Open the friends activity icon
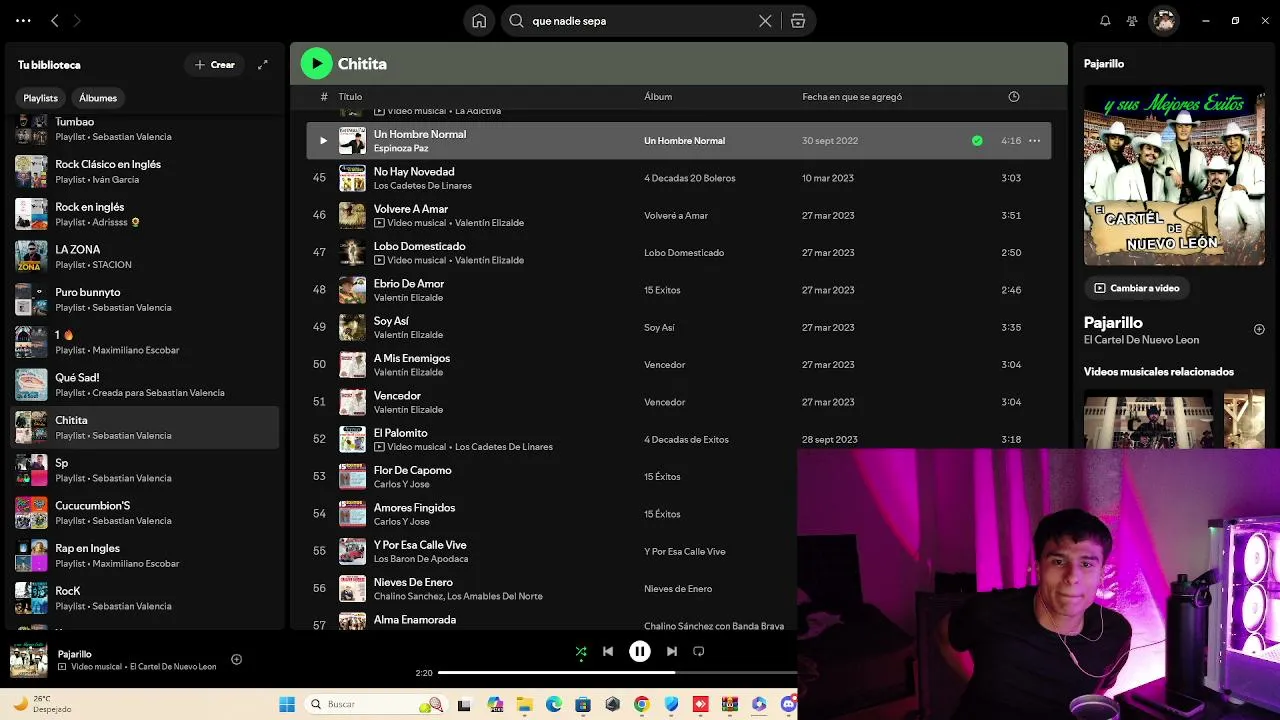This screenshot has width=1280, height=720. [x=1132, y=21]
